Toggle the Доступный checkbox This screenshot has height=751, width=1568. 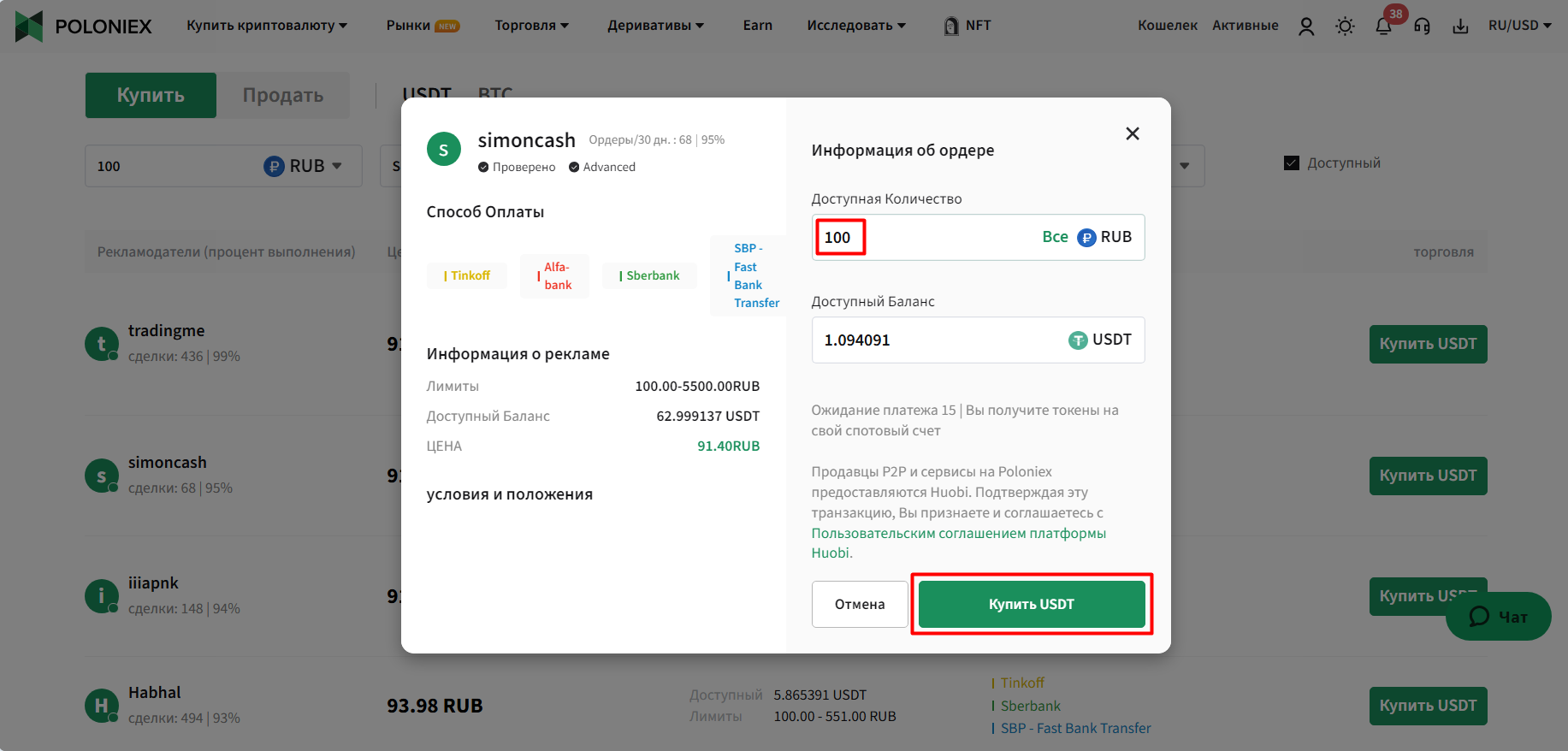point(1292,163)
